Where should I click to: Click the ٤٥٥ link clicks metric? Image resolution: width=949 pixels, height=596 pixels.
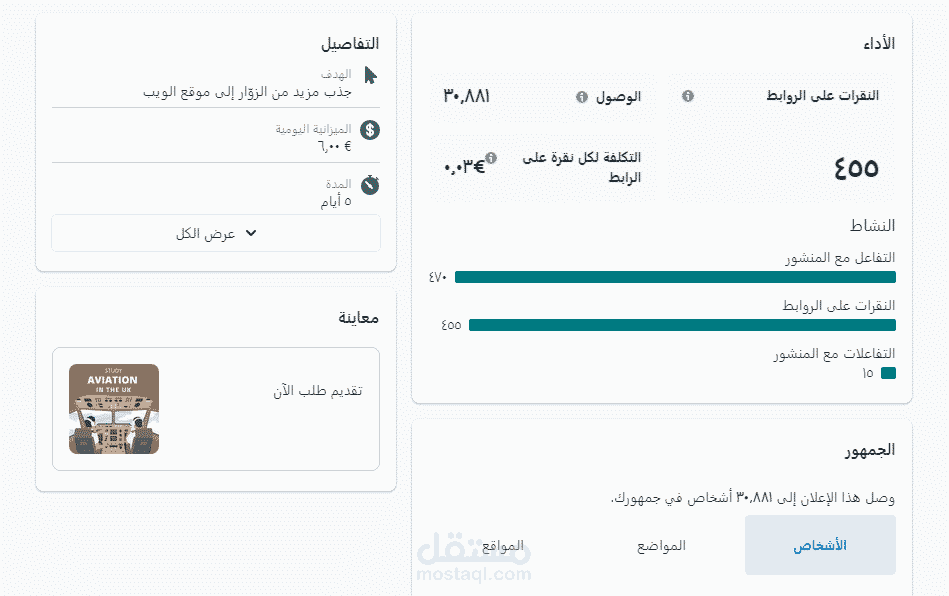pyautogui.click(x=855, y=168)
